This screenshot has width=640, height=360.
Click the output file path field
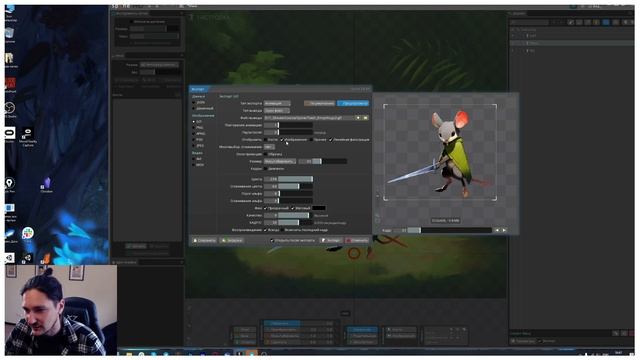coord(309,118)
